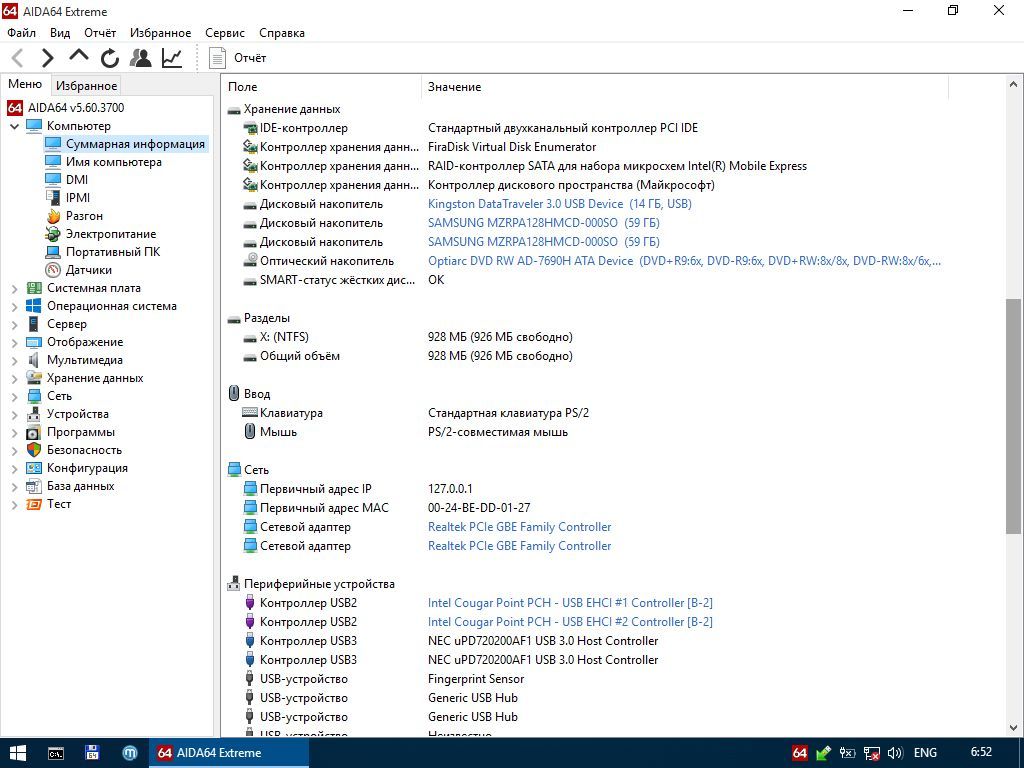Select the Портативный ПК laptop icon
Screen dimensions: 1024x768
pos(53,252)
